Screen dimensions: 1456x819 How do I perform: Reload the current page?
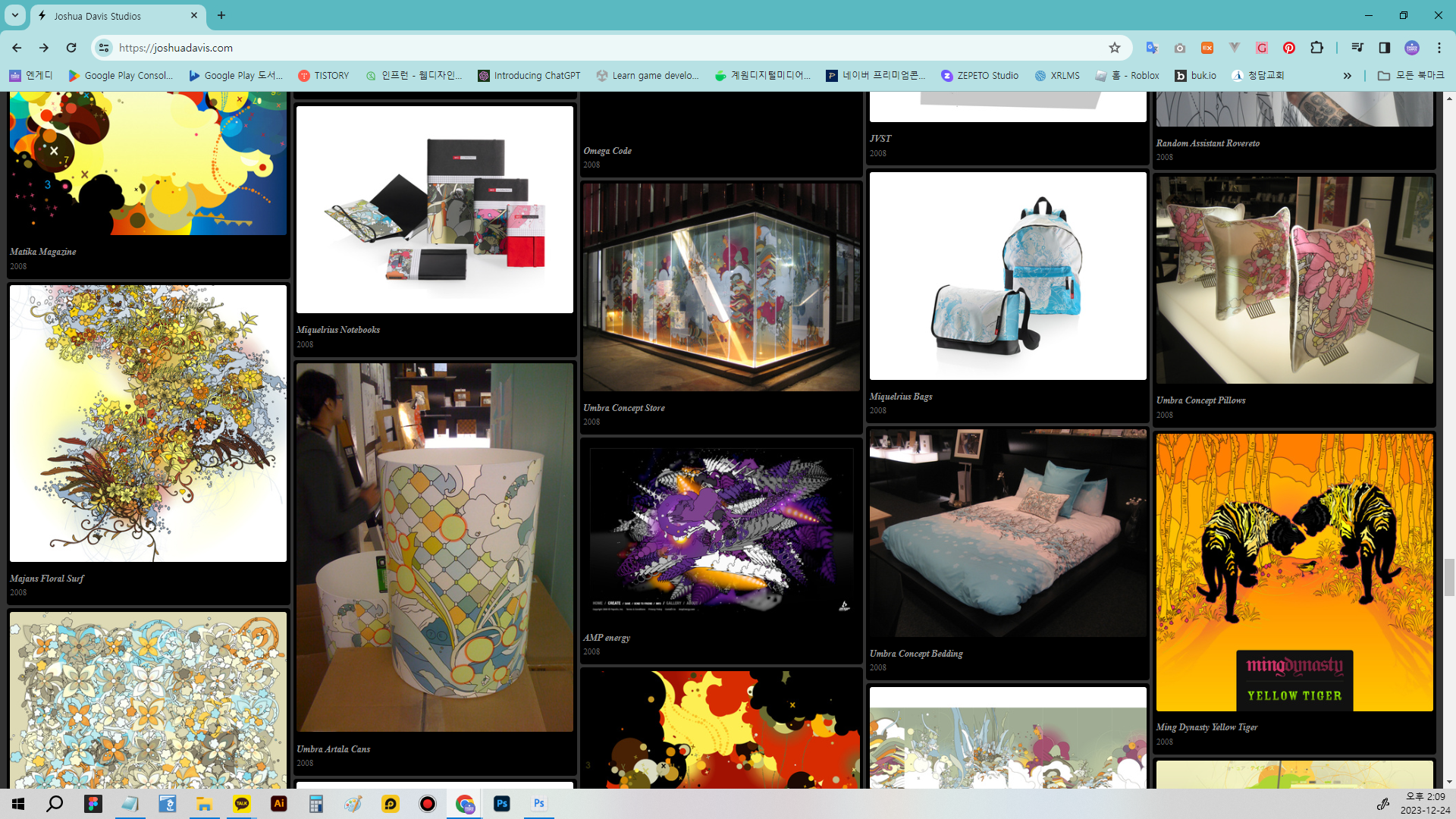coord(71,48)
